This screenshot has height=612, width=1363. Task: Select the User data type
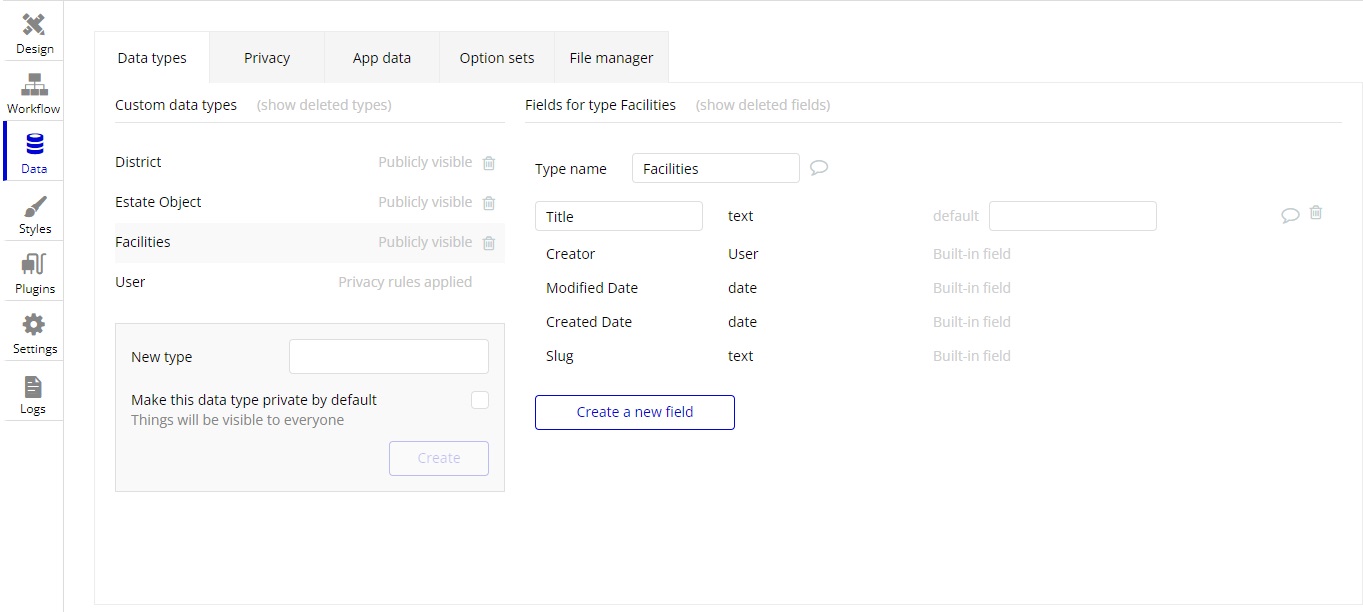tap(131, 282)
